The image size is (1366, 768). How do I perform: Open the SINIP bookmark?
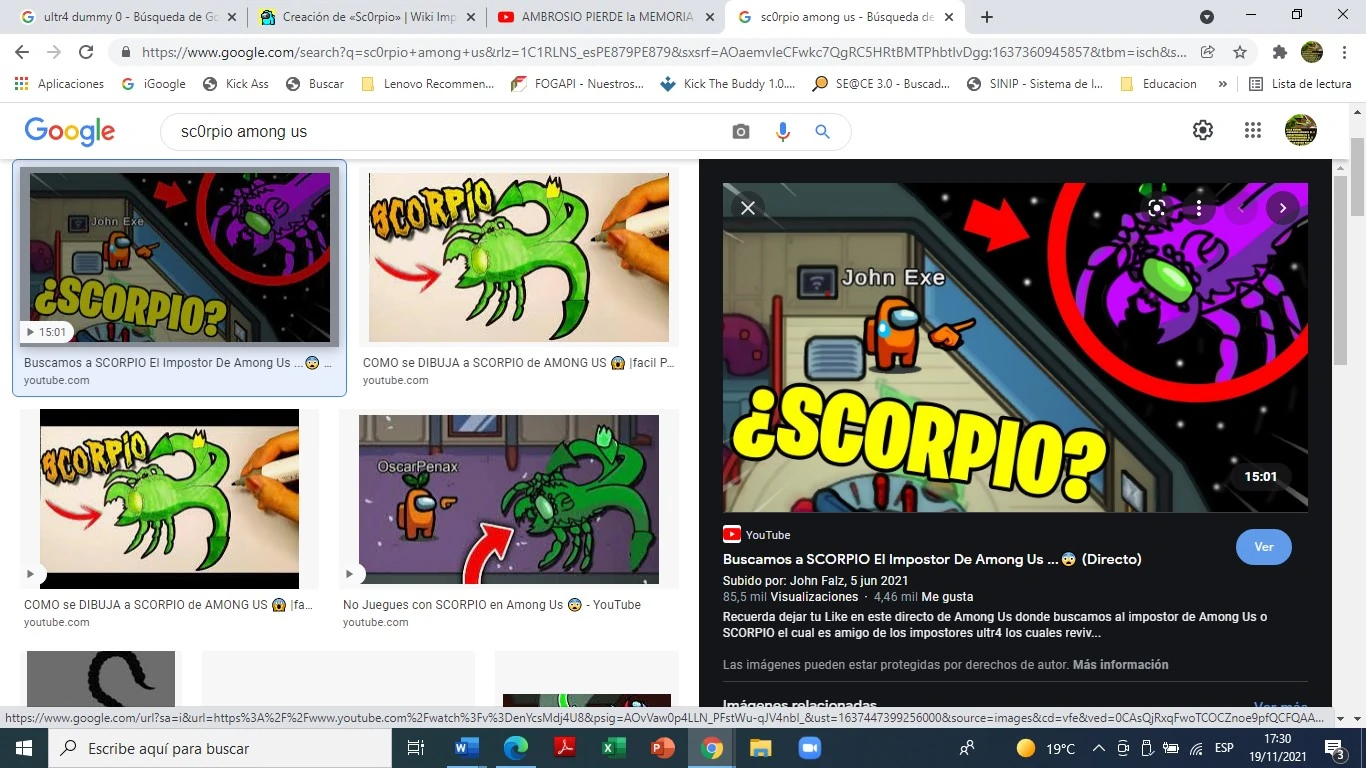(1036, 84)
